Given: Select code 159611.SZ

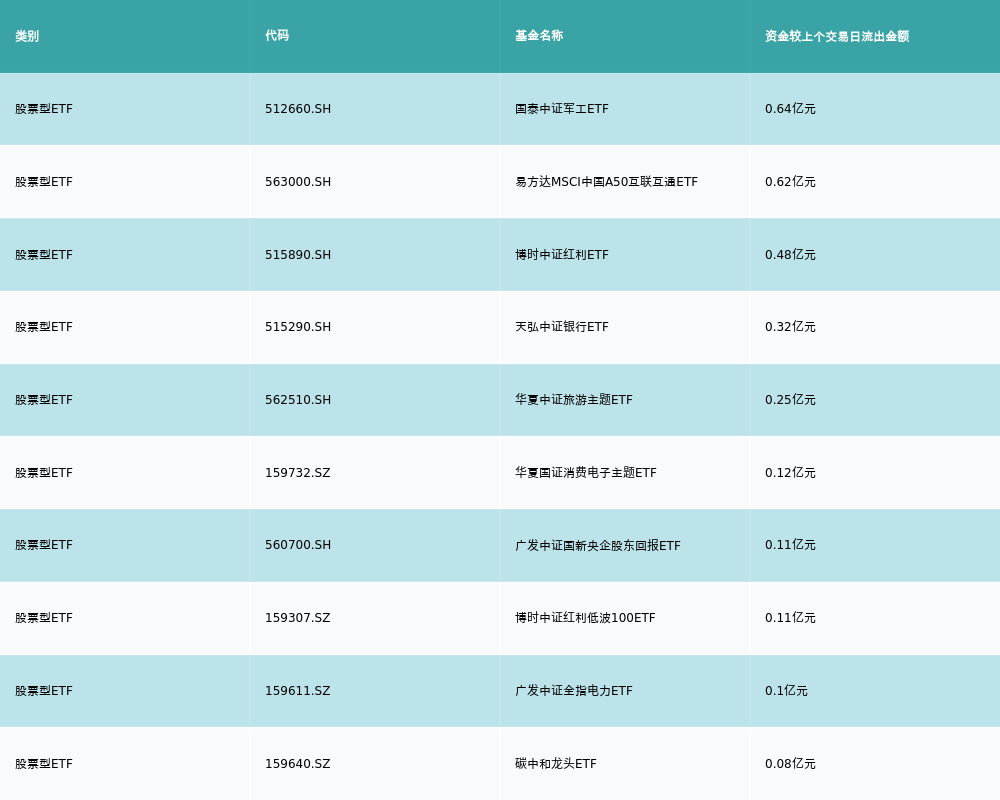Looking at the screenshot, I should [298, 691].
